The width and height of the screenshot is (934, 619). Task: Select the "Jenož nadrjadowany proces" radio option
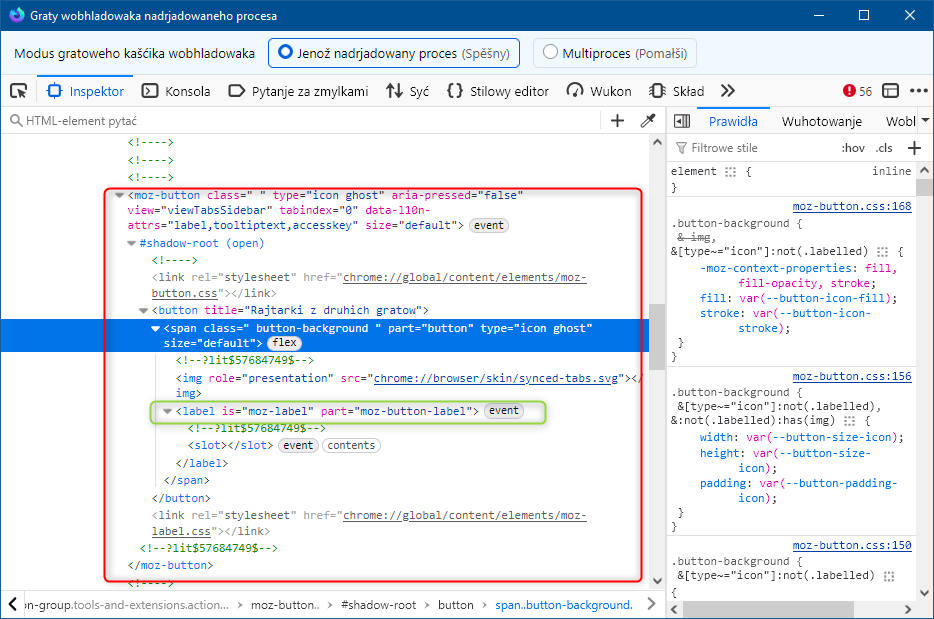(x=392, y=53)
